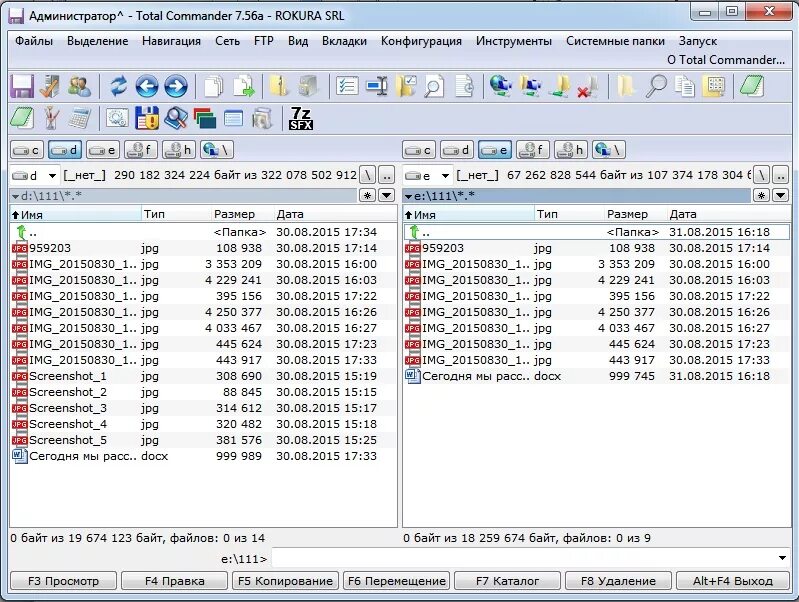Select drive h in left panel drive bar
Viewport: 799px width, 602px height.
(178, 150)
